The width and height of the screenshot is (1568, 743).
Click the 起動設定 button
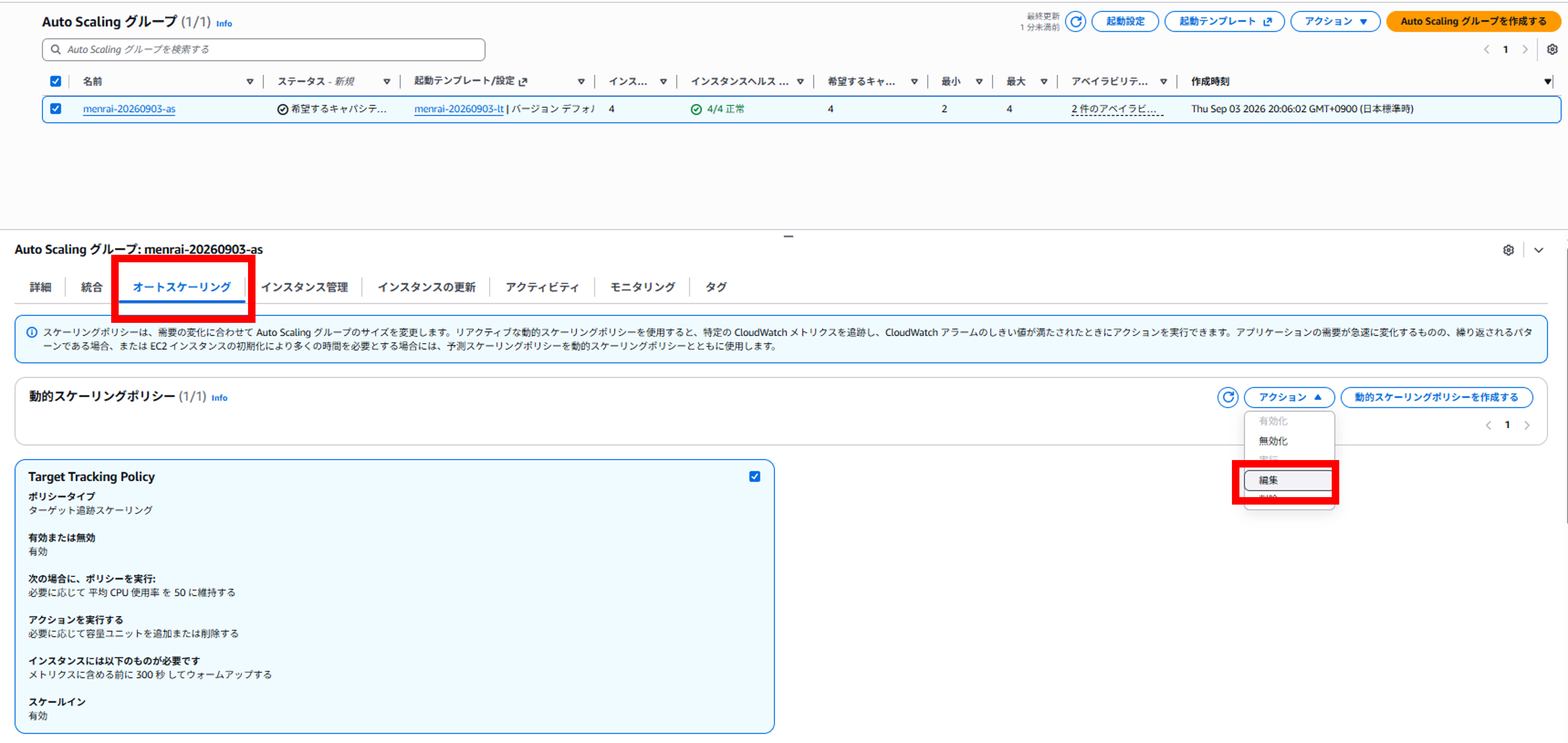tap(1124, 21)
